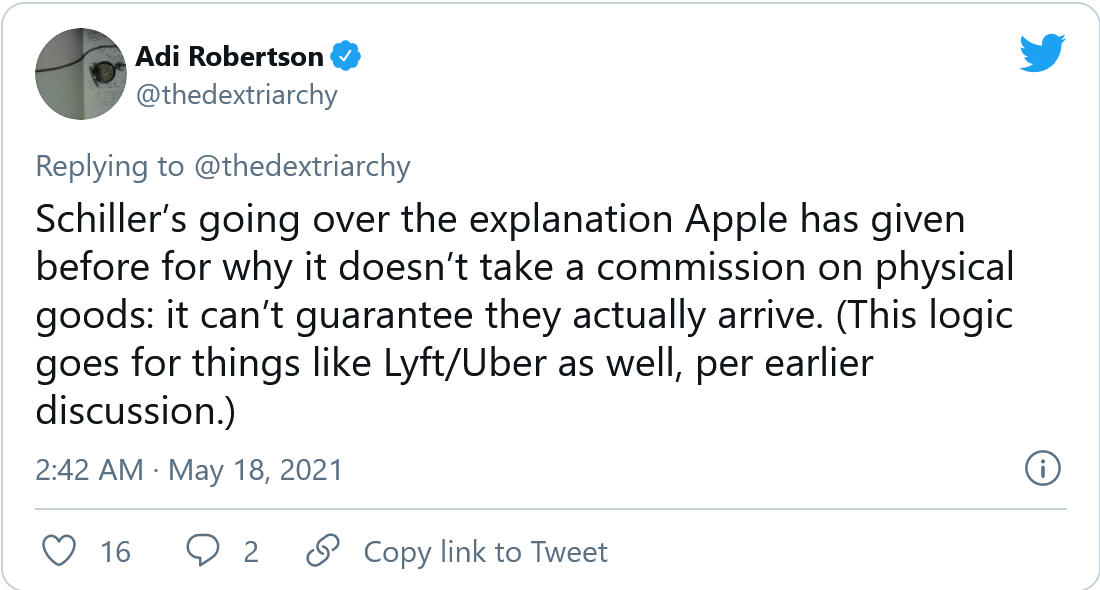Click the "Replying to" label

pyautogui.click(x=110, y=166)
